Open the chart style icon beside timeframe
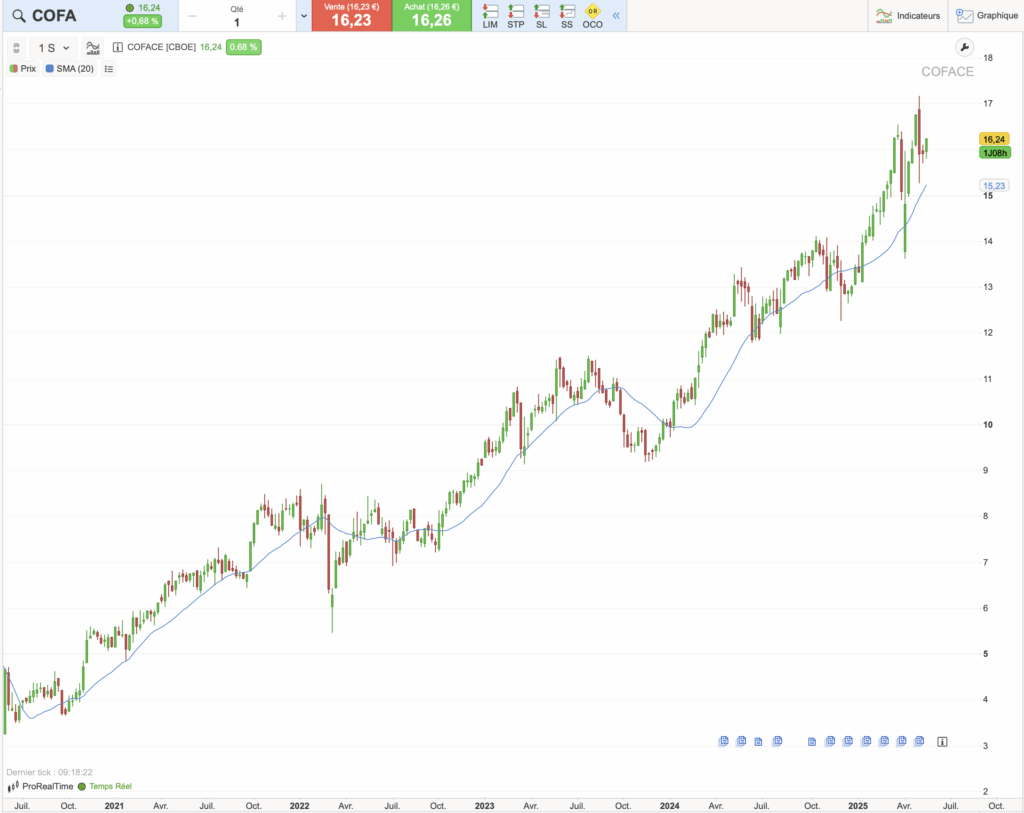 [93, 48]
